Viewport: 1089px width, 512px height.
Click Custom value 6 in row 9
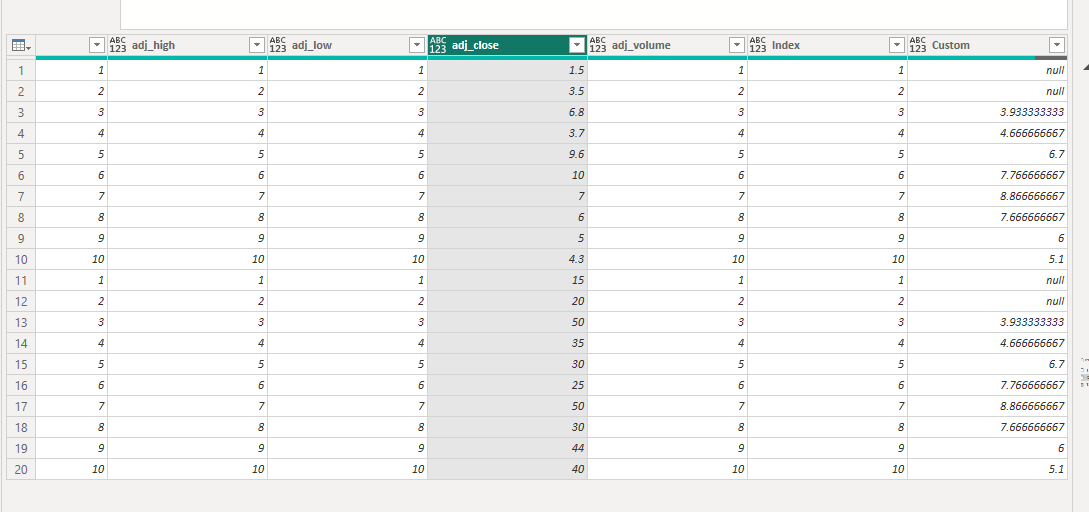point(988,238)
